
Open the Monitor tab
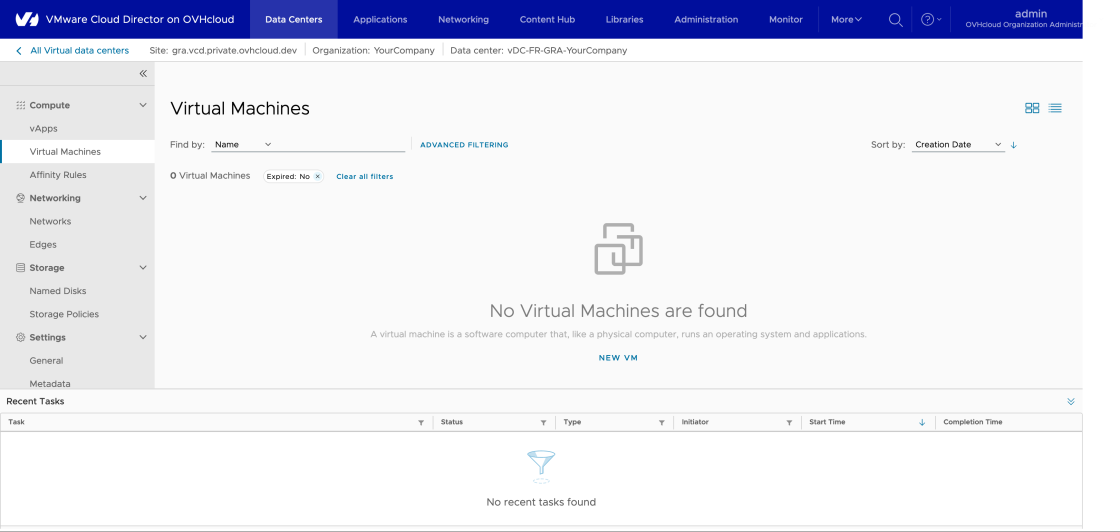786,19
